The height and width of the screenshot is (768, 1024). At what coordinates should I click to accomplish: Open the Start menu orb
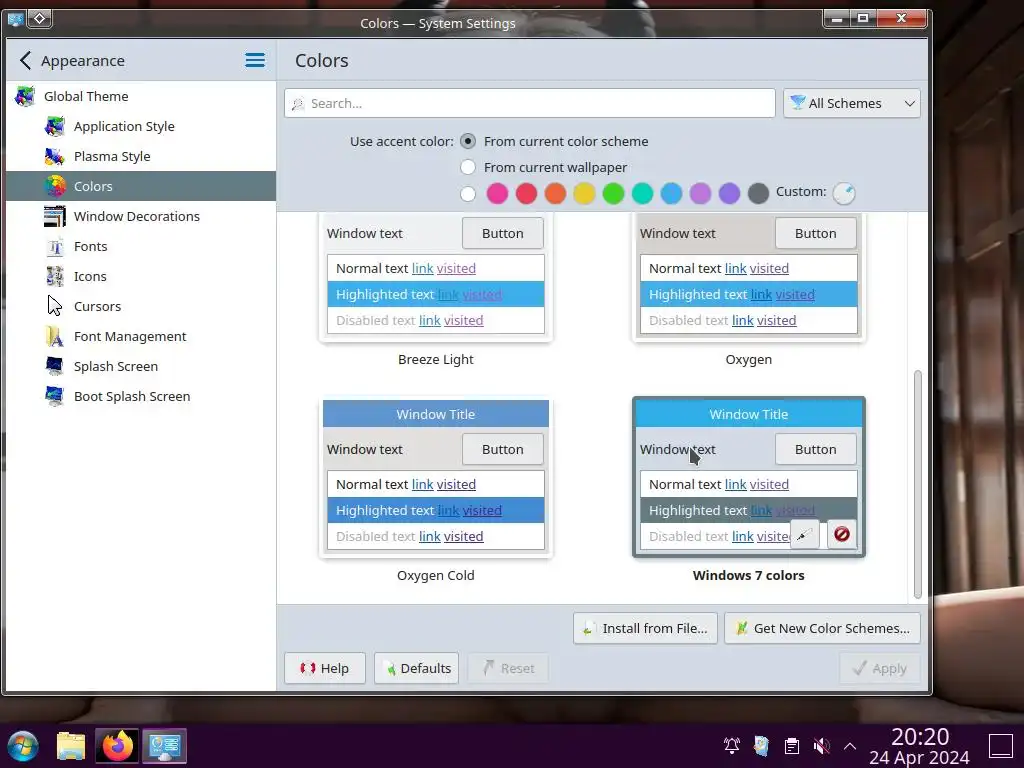pos(24,746)
